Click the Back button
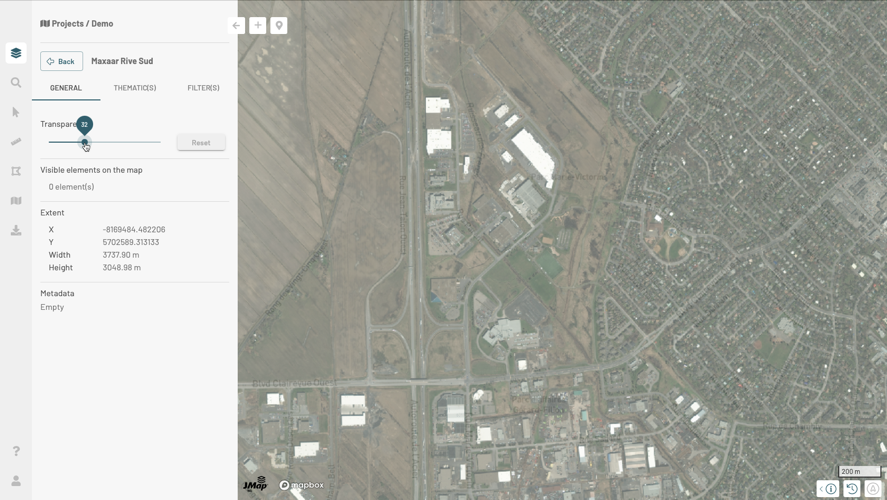887x500 pixels. (61, 61)
